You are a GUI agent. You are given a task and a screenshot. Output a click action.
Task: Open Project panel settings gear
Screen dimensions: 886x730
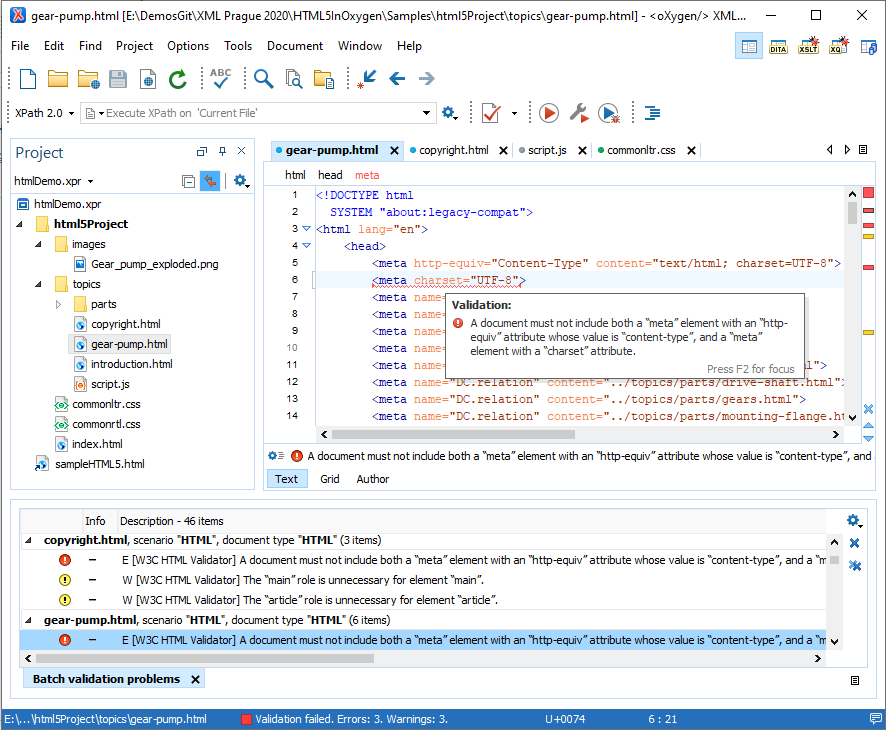241,181
